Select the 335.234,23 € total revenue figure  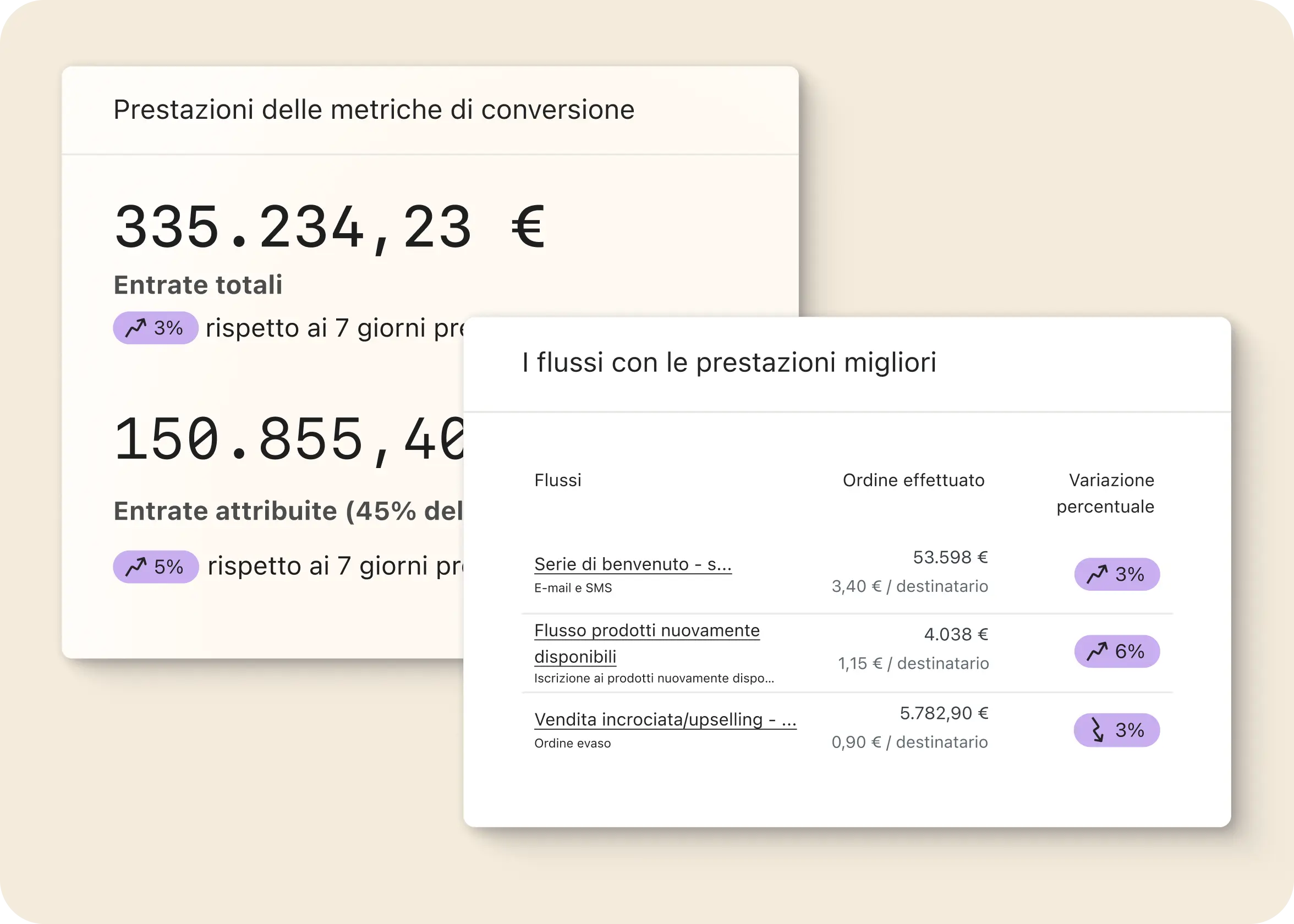coord(330,228)
